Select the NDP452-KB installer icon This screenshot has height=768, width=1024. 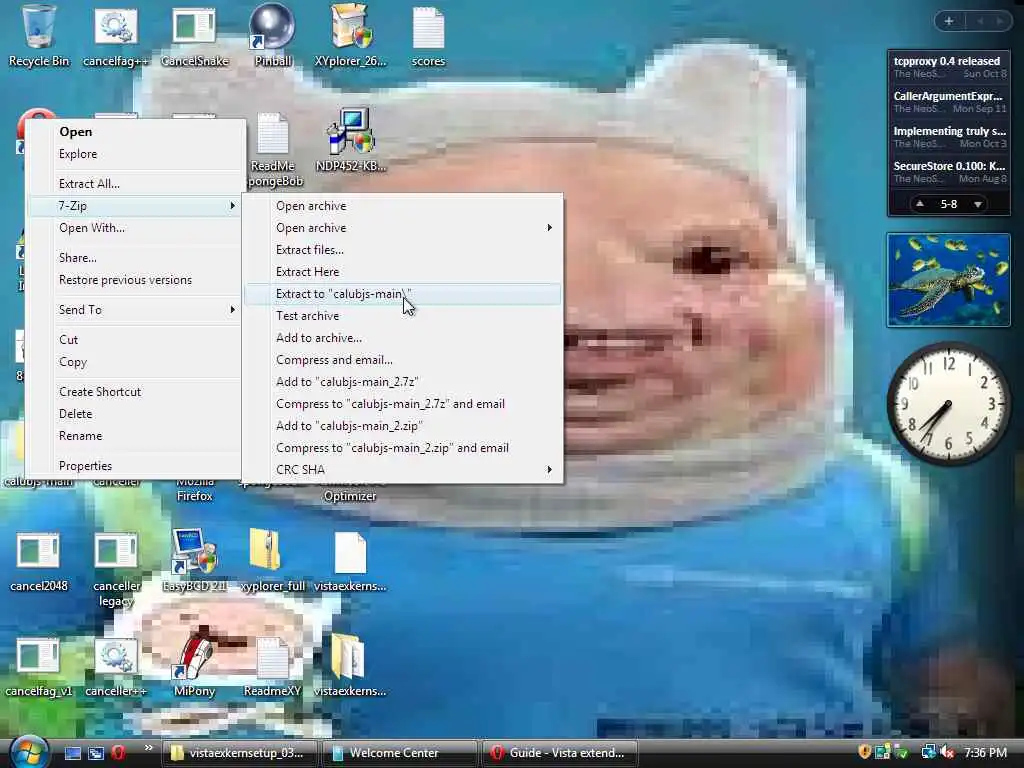(x=350, y=140)
